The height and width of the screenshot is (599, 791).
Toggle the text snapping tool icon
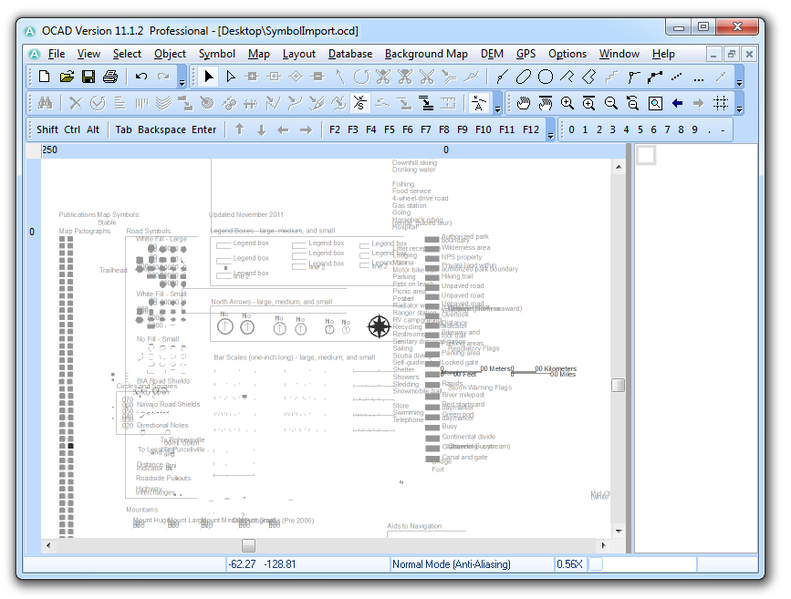478,103
